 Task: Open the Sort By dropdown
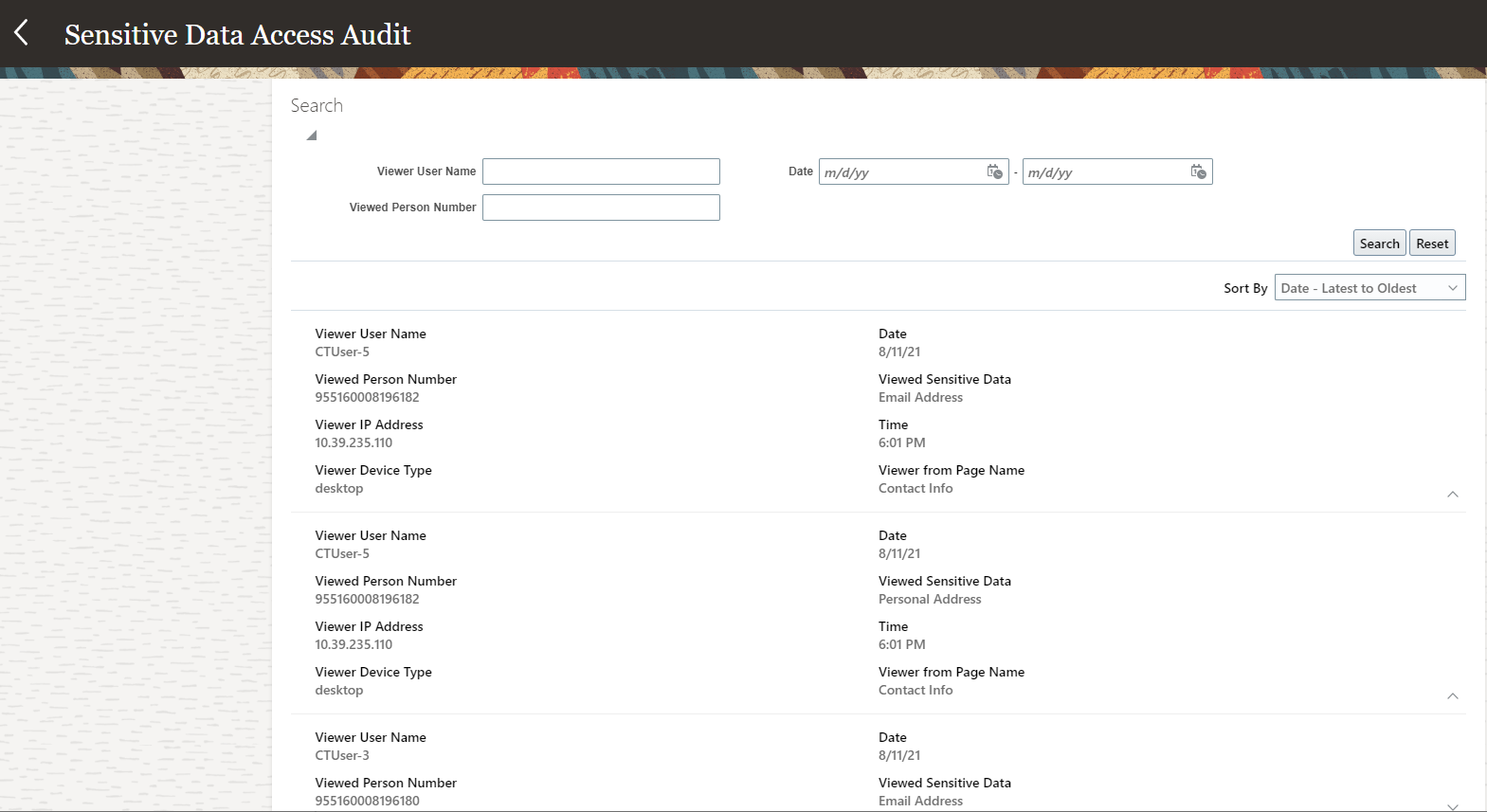(1369, 288)
